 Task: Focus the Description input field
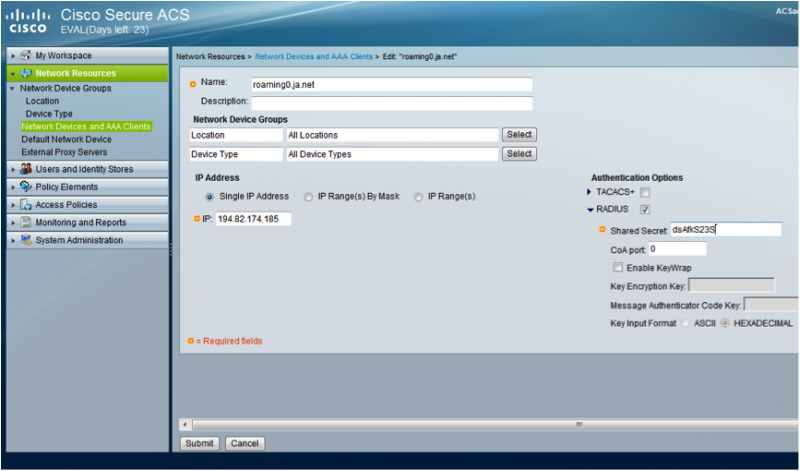pos(392,103)
